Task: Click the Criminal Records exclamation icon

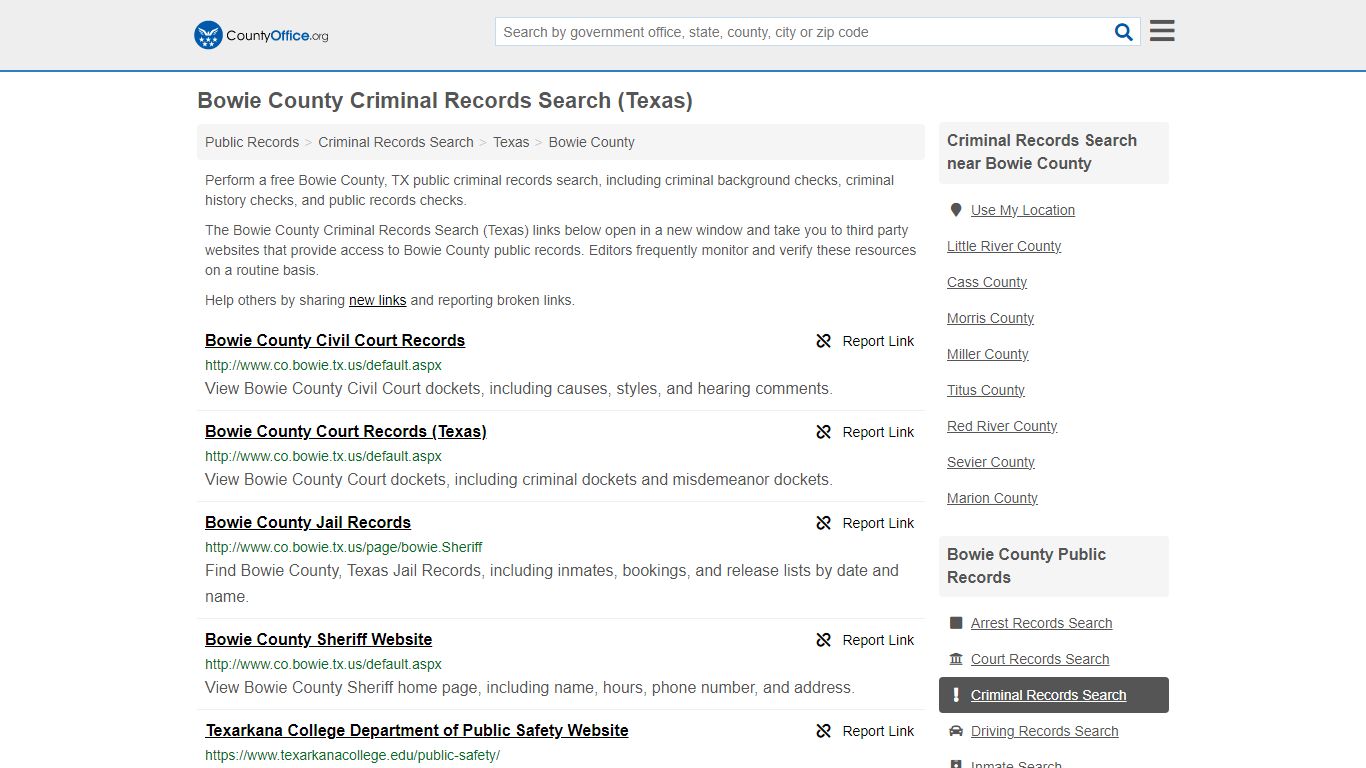Action: click(956, 695)
